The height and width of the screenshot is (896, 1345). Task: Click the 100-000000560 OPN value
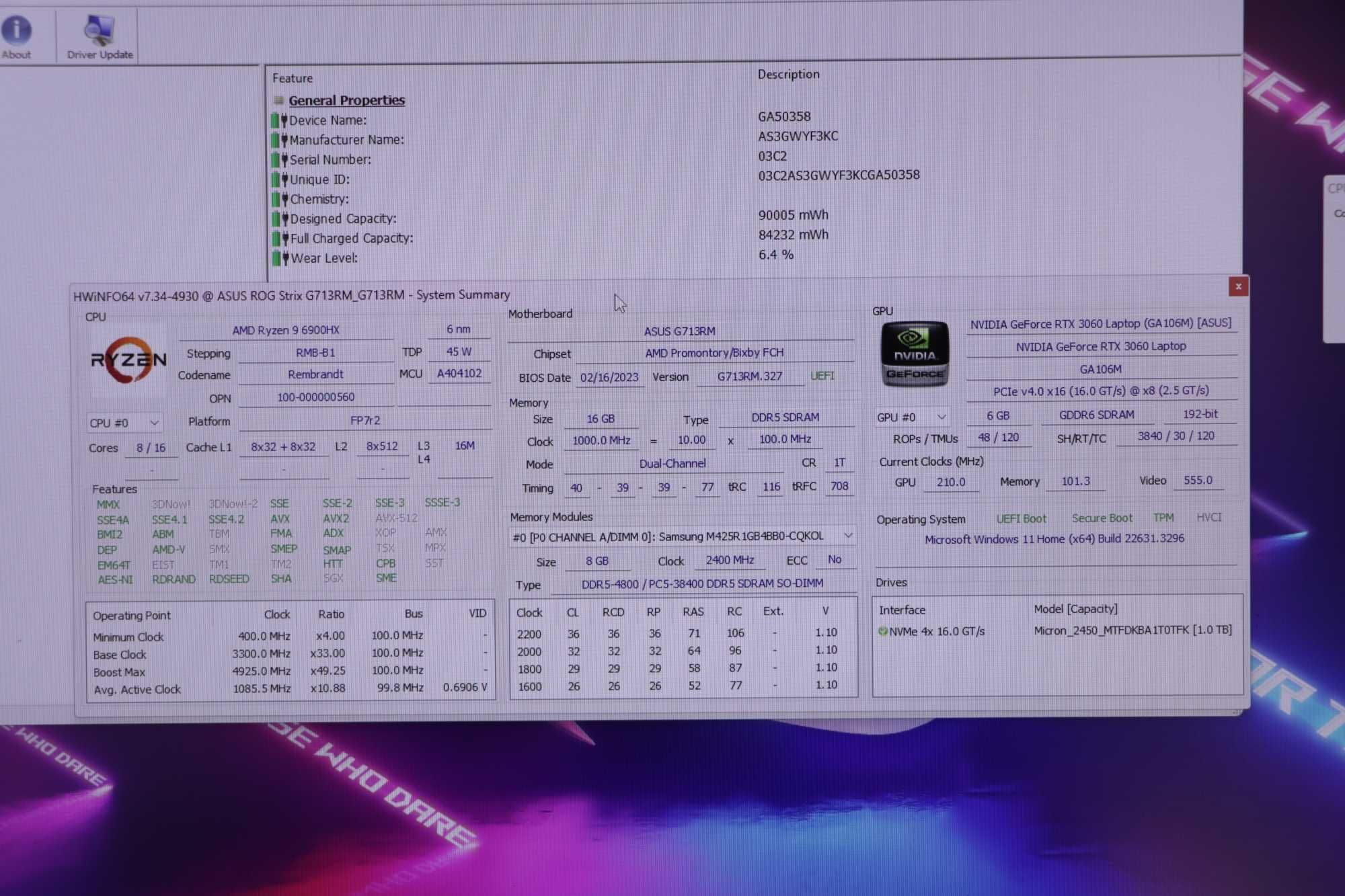coord(315,397)
